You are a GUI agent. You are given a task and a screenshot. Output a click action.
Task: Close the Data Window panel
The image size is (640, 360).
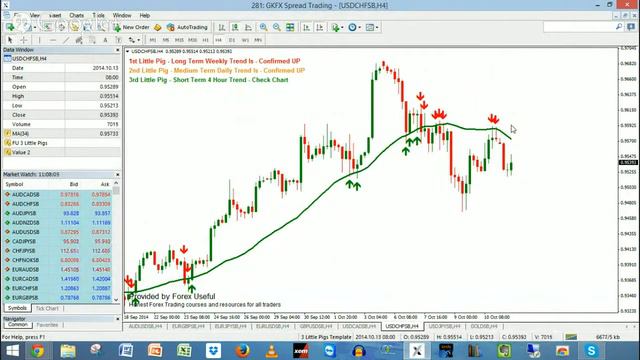(x=118, y=50)
